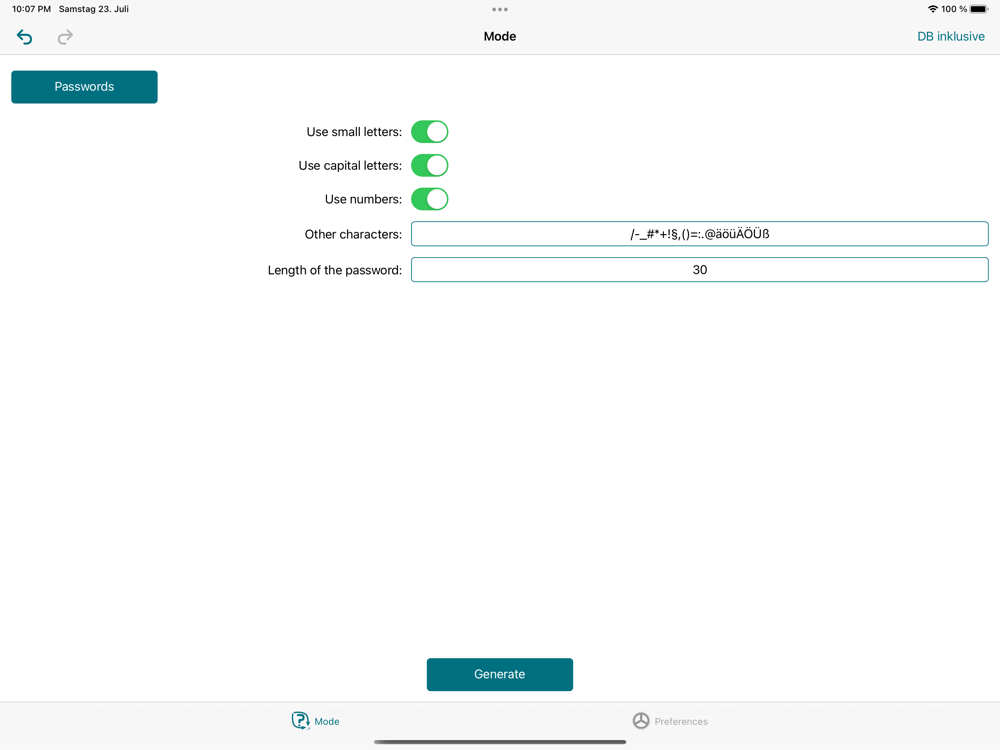
Task: Tap the battery status icon
Action: click(979, 9)
